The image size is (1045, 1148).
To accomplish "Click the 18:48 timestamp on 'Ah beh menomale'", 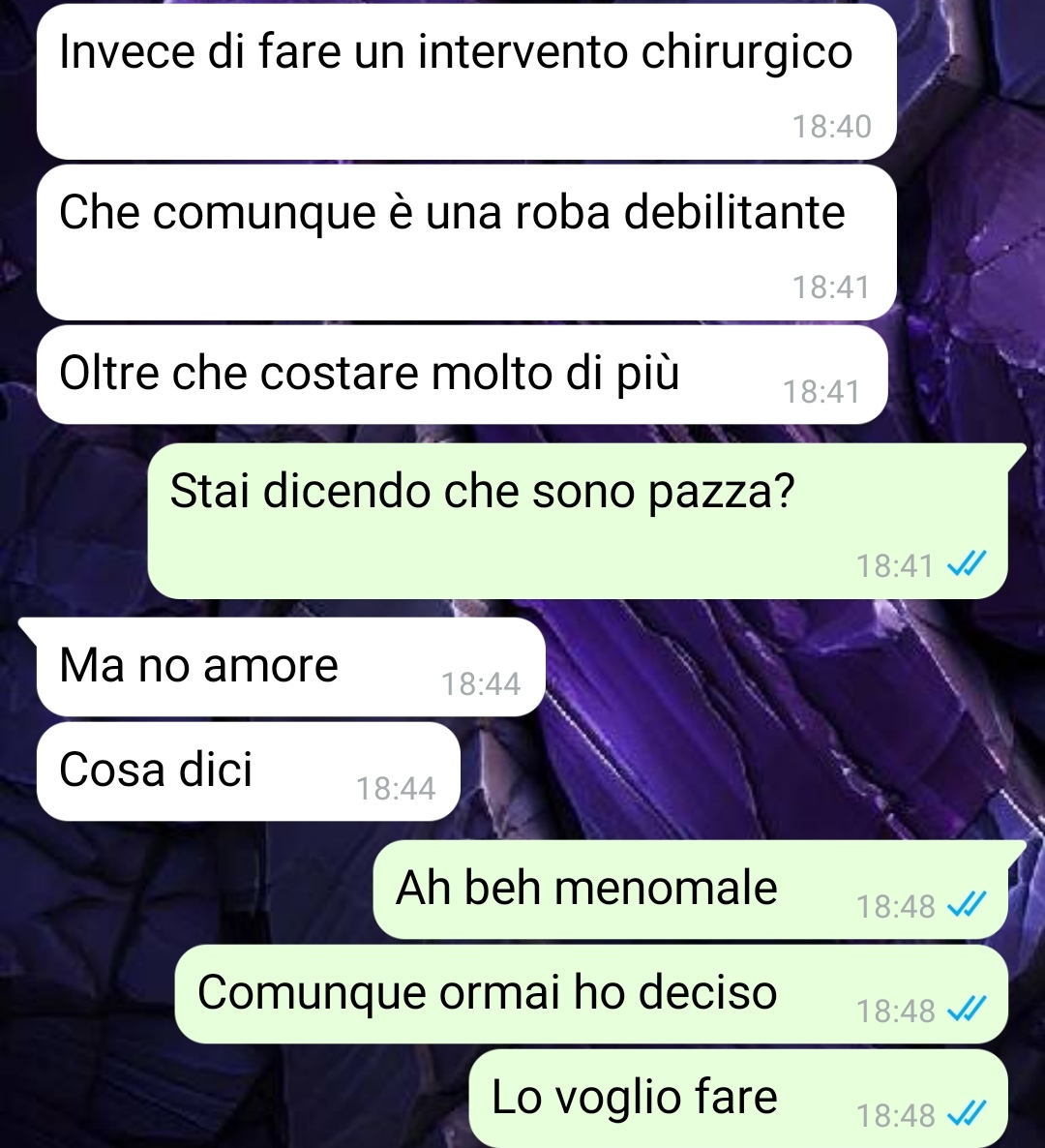I will pos(896,906).
